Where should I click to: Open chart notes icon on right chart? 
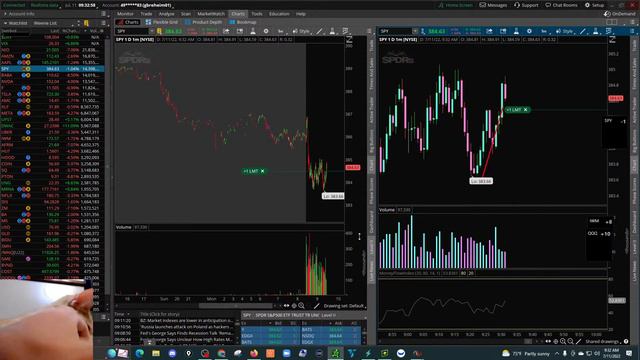(609, 31)
